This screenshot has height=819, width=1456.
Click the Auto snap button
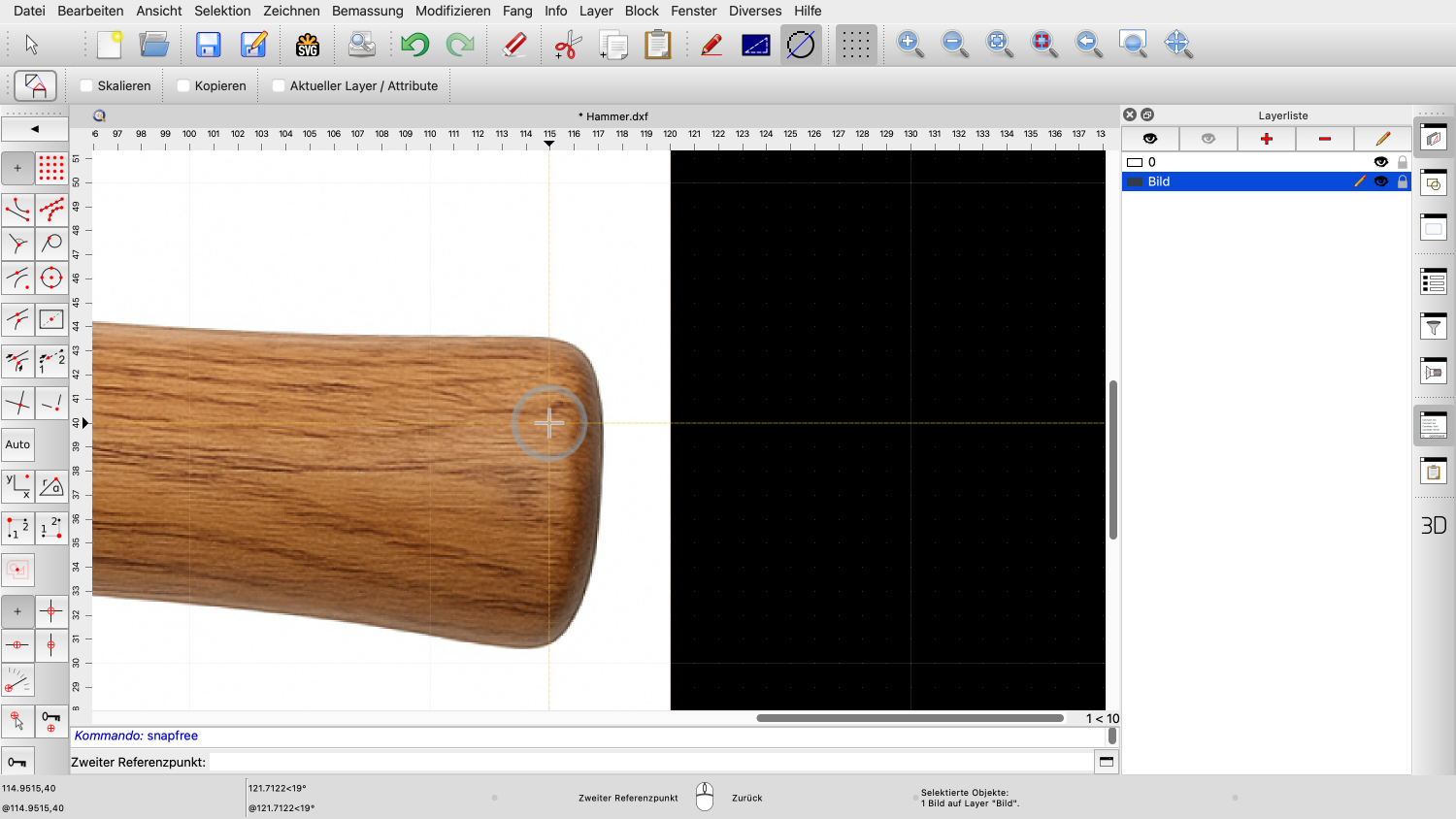[x=17, y=444]
